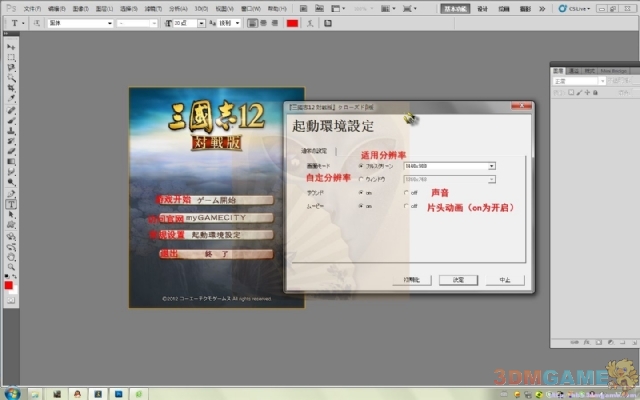The image size is (640, 400).
Task: Toggle Quick Mask mode at toolbox bottom
Action: 11,301
